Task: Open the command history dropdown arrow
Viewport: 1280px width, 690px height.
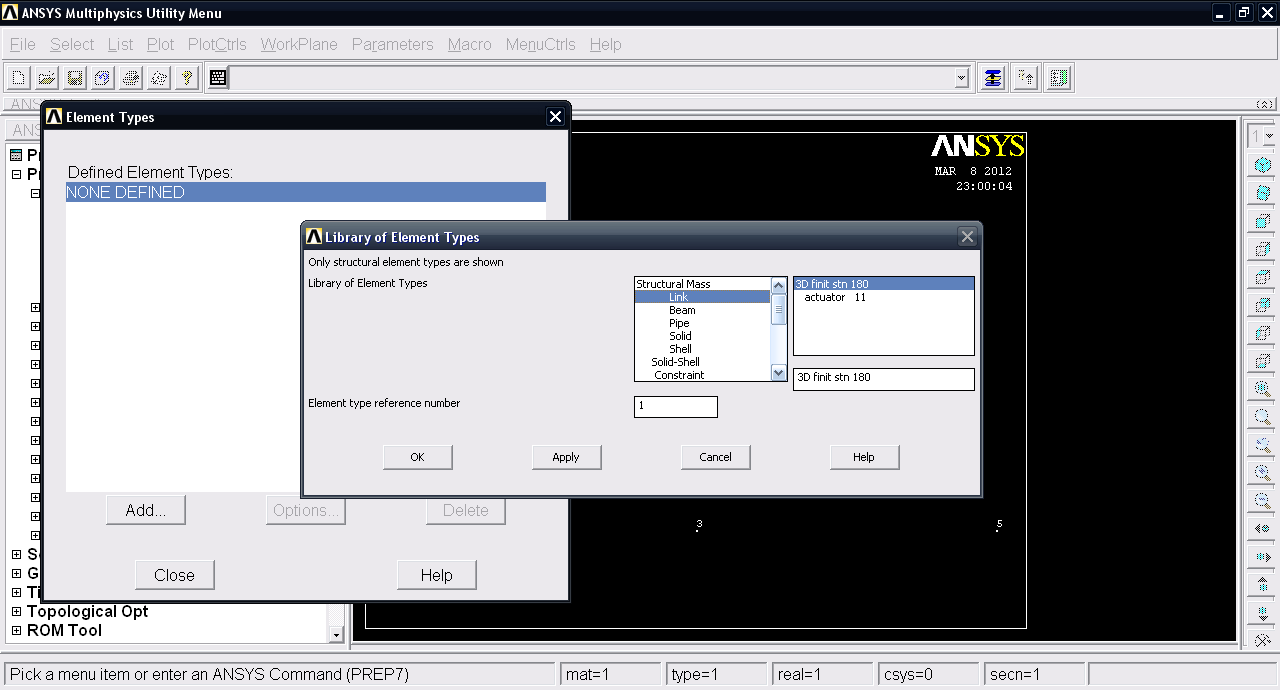Action: pos(961,77)
